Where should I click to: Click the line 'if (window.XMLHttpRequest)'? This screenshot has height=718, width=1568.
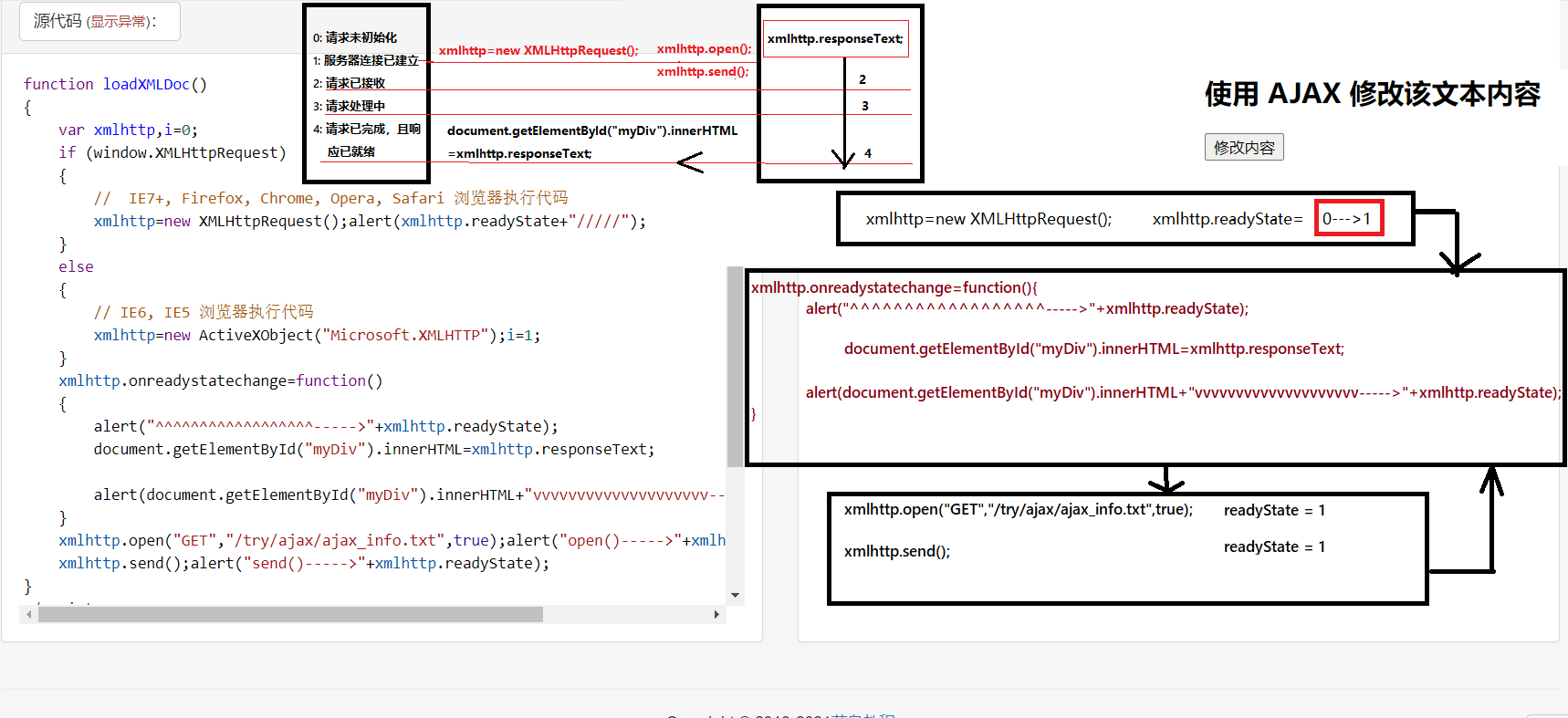pos(172,152)
